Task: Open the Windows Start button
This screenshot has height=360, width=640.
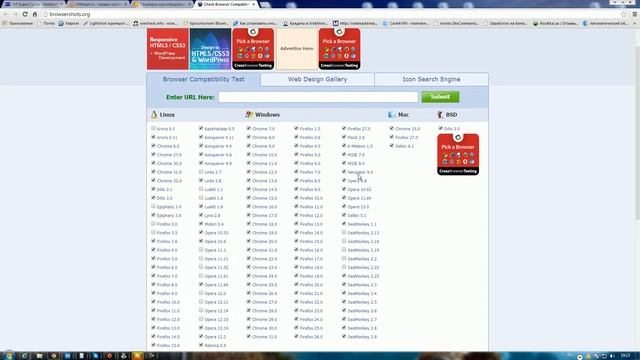Action: [8, 356]
